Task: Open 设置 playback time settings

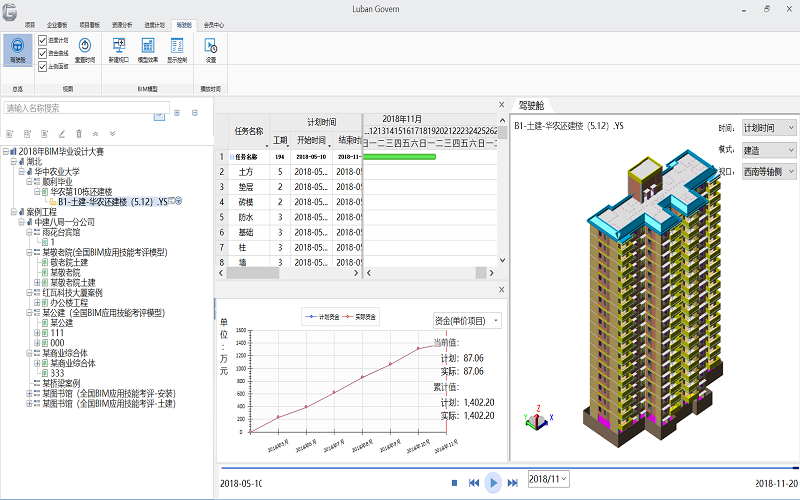Action: click(211, 46)
